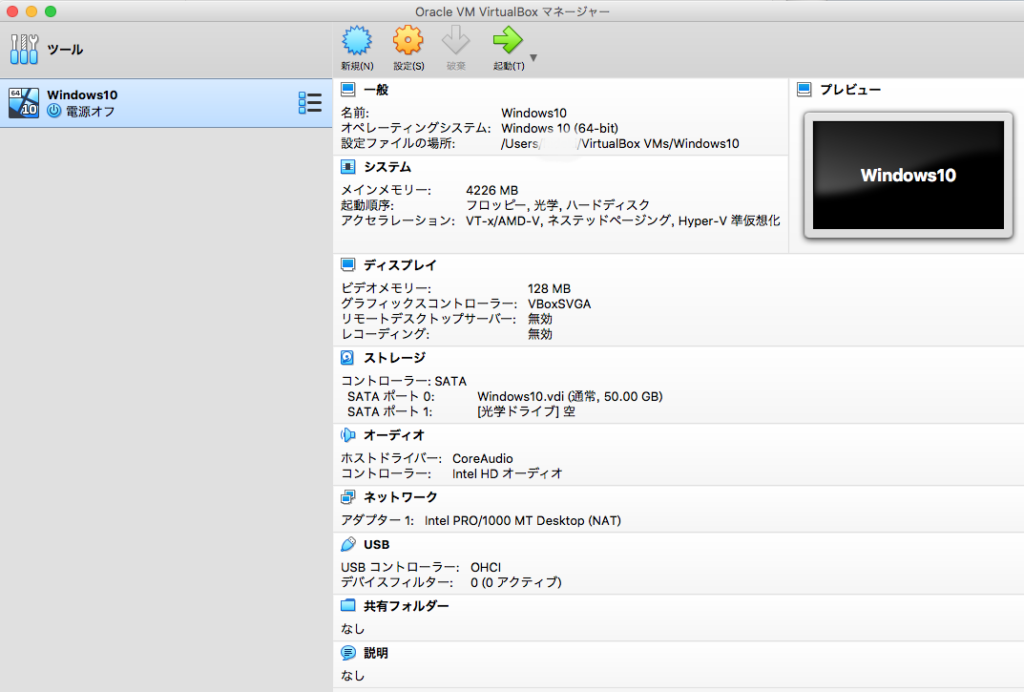1024x692 pixels.
Task: Click the remote desktop server 無効 value
Action: coord(540,319)
